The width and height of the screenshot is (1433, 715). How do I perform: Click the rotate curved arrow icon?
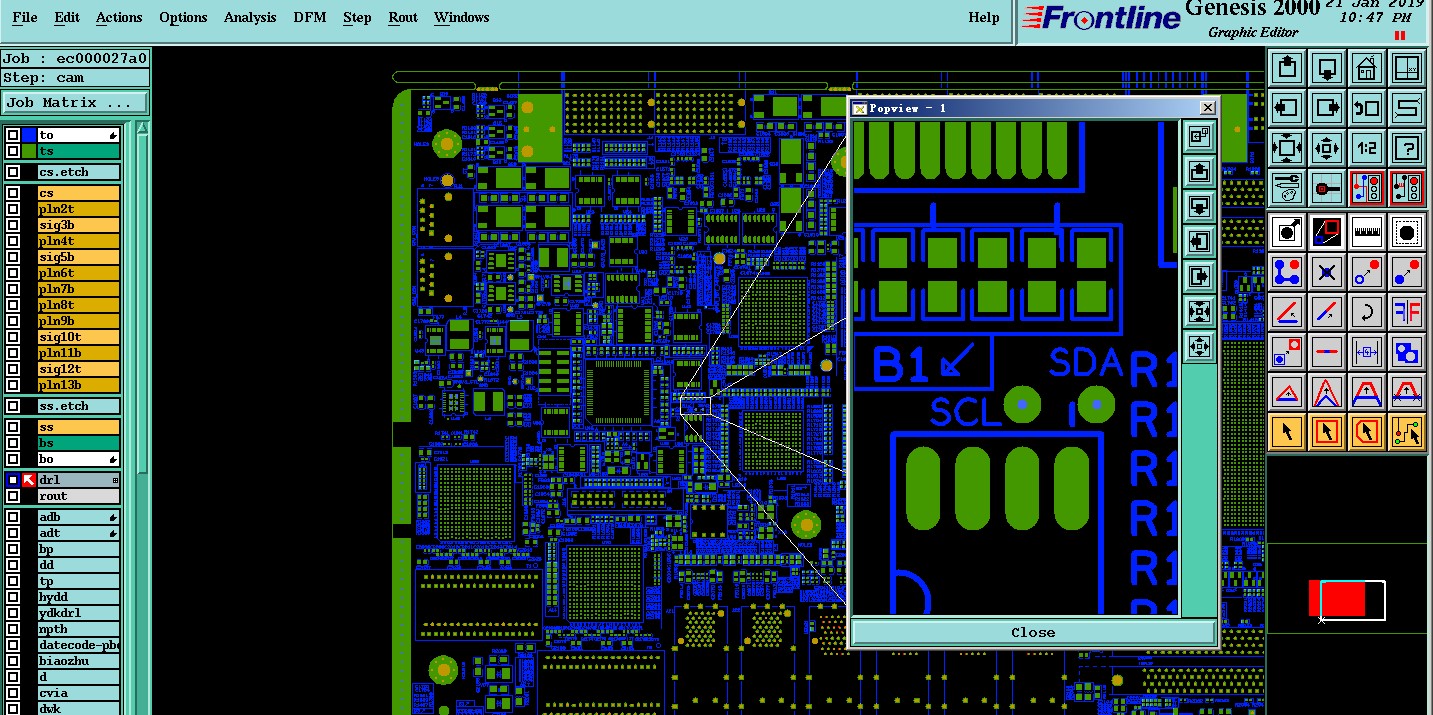[1367, 312]
